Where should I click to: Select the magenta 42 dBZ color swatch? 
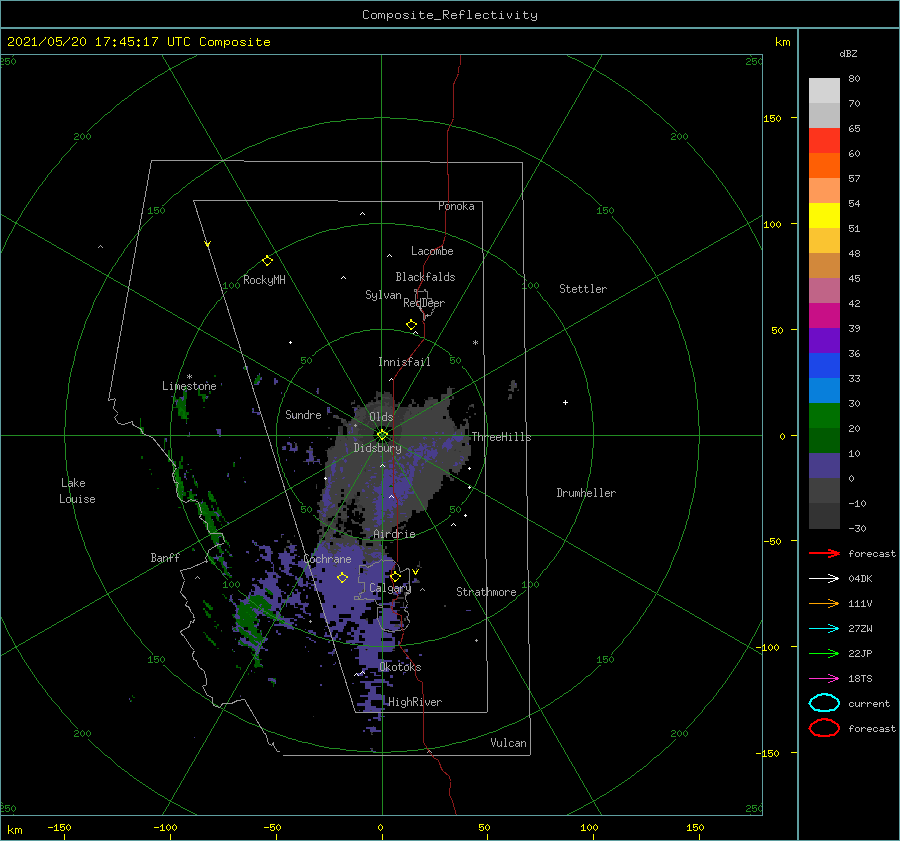point(824,315)
